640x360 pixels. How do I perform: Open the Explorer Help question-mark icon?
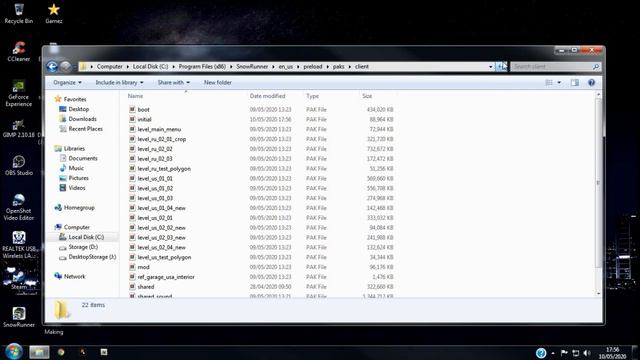pos(591,82)
